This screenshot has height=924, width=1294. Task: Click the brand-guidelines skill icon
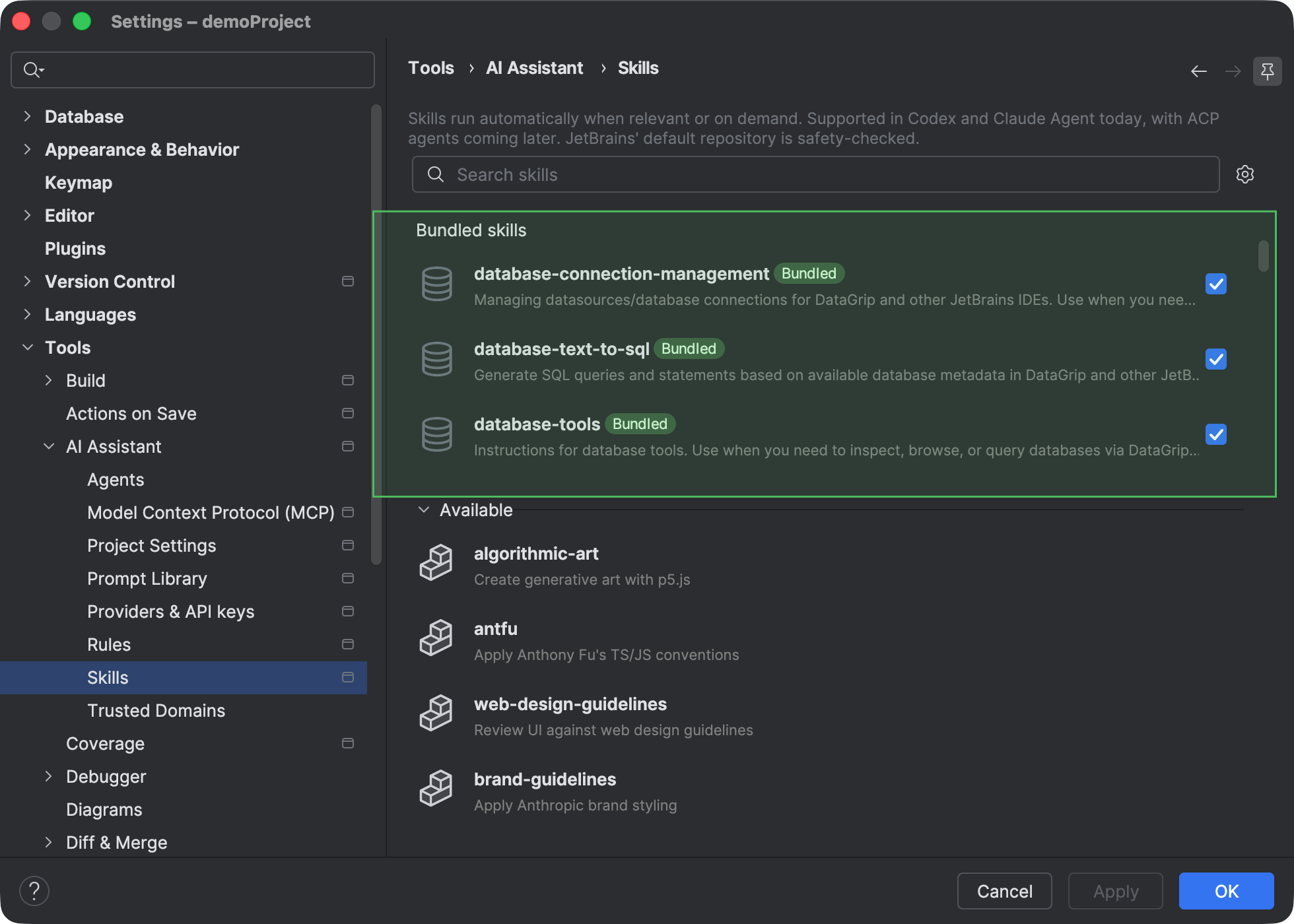(436, 789)
